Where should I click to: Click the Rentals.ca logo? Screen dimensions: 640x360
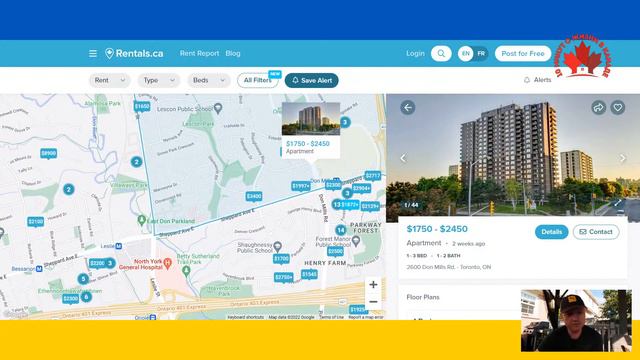(134, 53)
